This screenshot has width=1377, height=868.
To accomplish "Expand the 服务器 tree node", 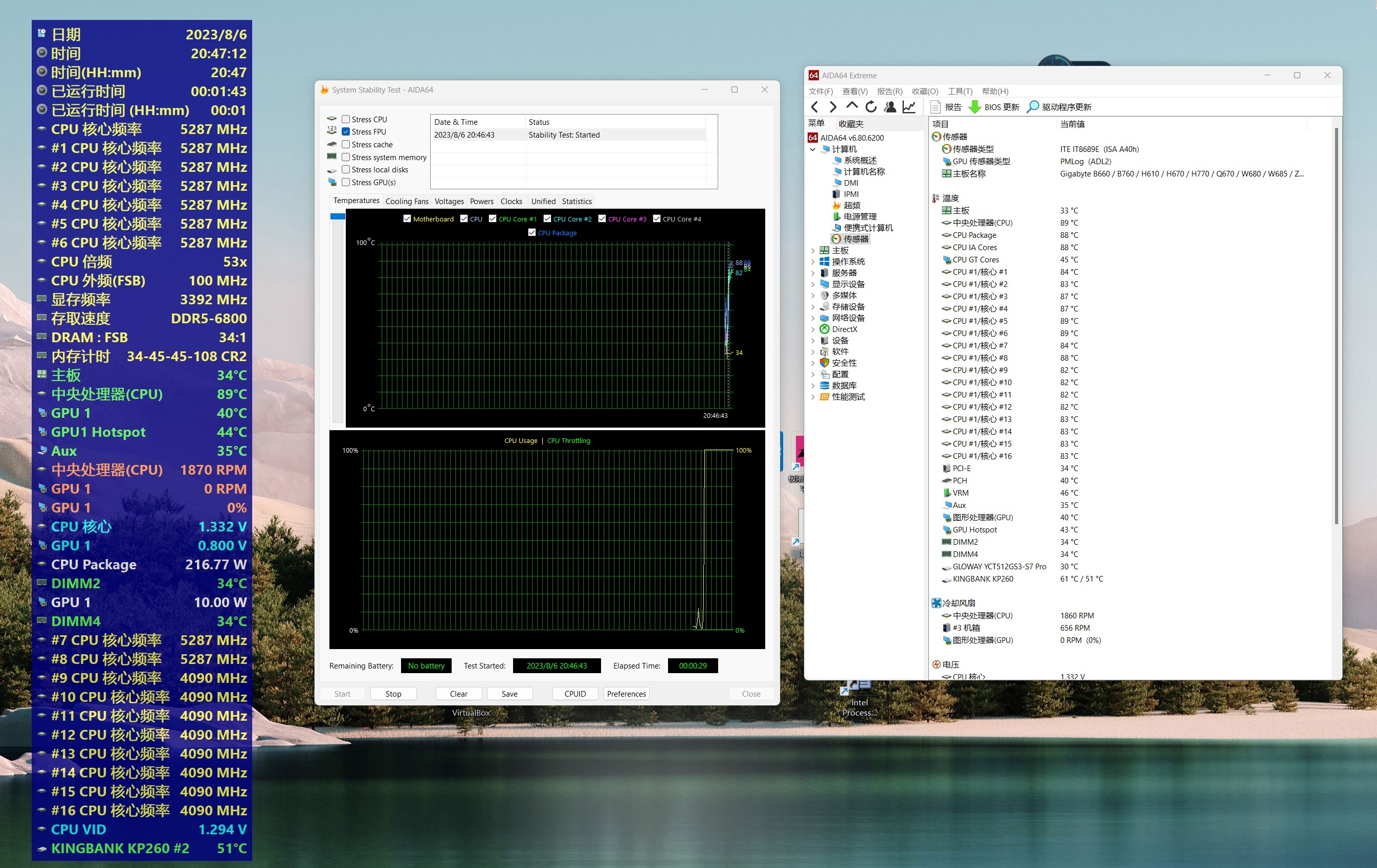I will pyautogui.click(x=813, y=273).
